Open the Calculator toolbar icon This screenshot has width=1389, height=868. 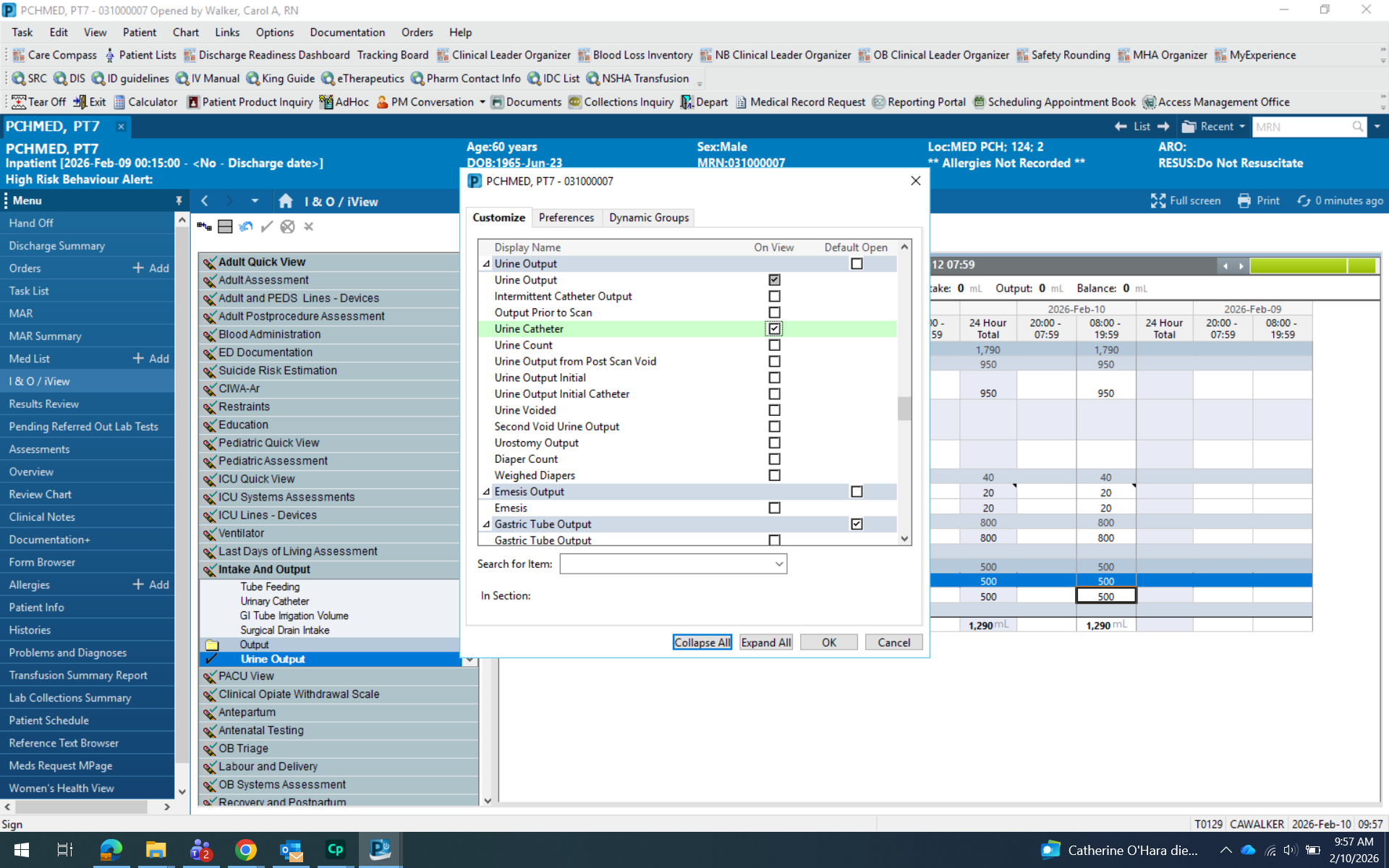coord(120,102)
